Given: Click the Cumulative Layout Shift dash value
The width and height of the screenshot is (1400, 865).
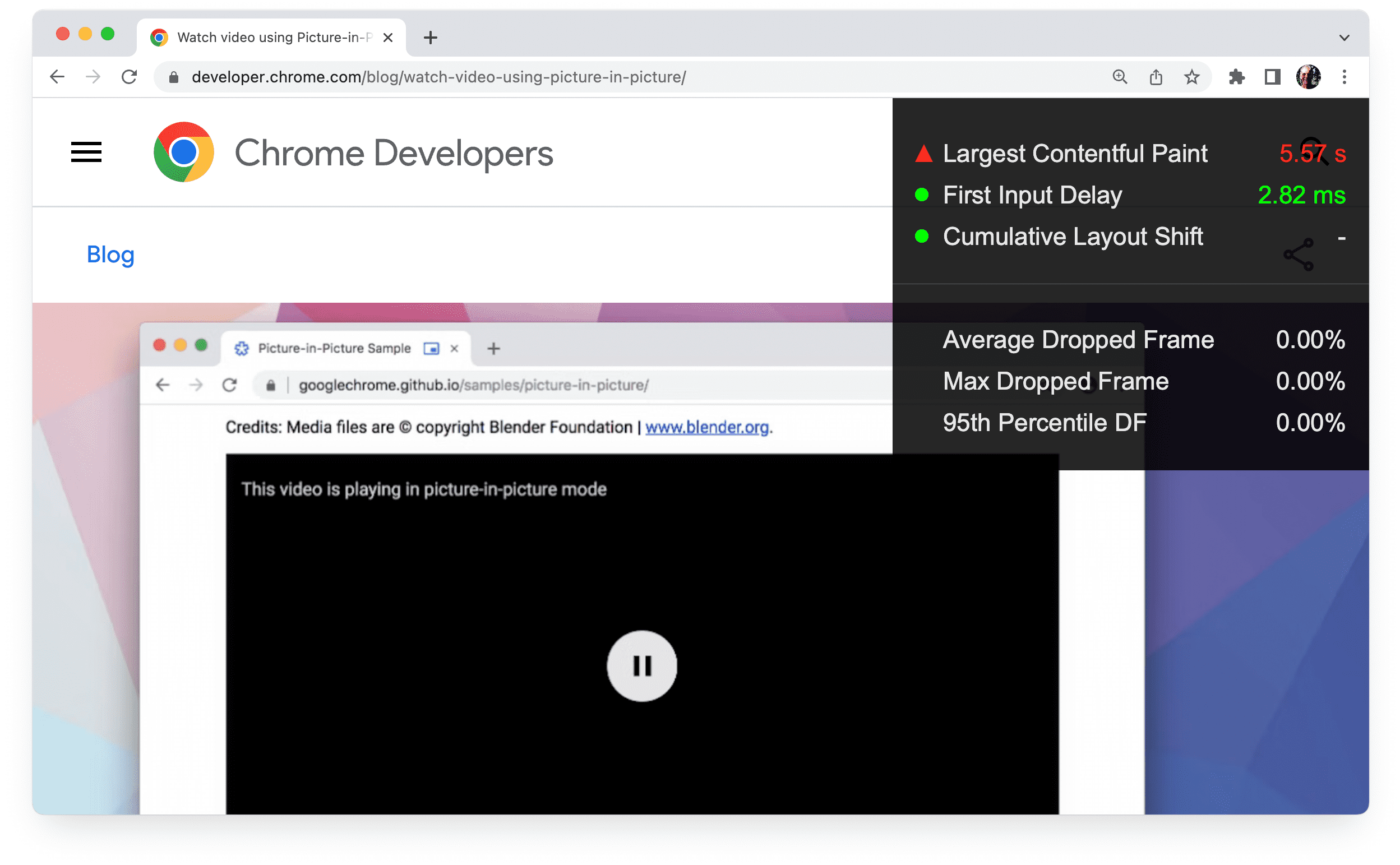Looking at the screenshot, I should click(1342, 238).
